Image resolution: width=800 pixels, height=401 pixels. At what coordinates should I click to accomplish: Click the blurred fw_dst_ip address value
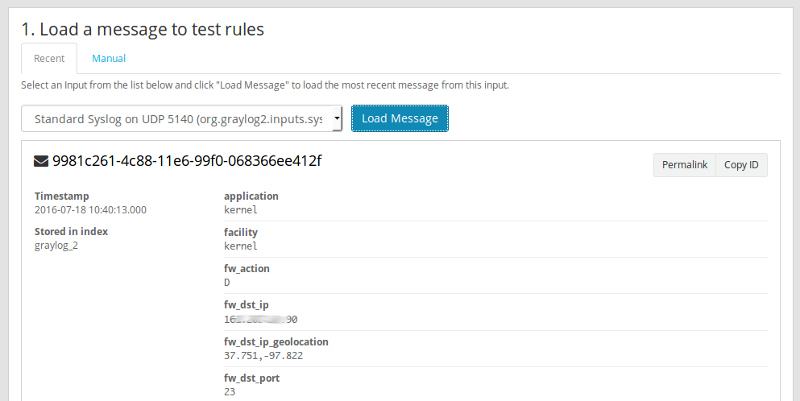[x=261, y=319]
